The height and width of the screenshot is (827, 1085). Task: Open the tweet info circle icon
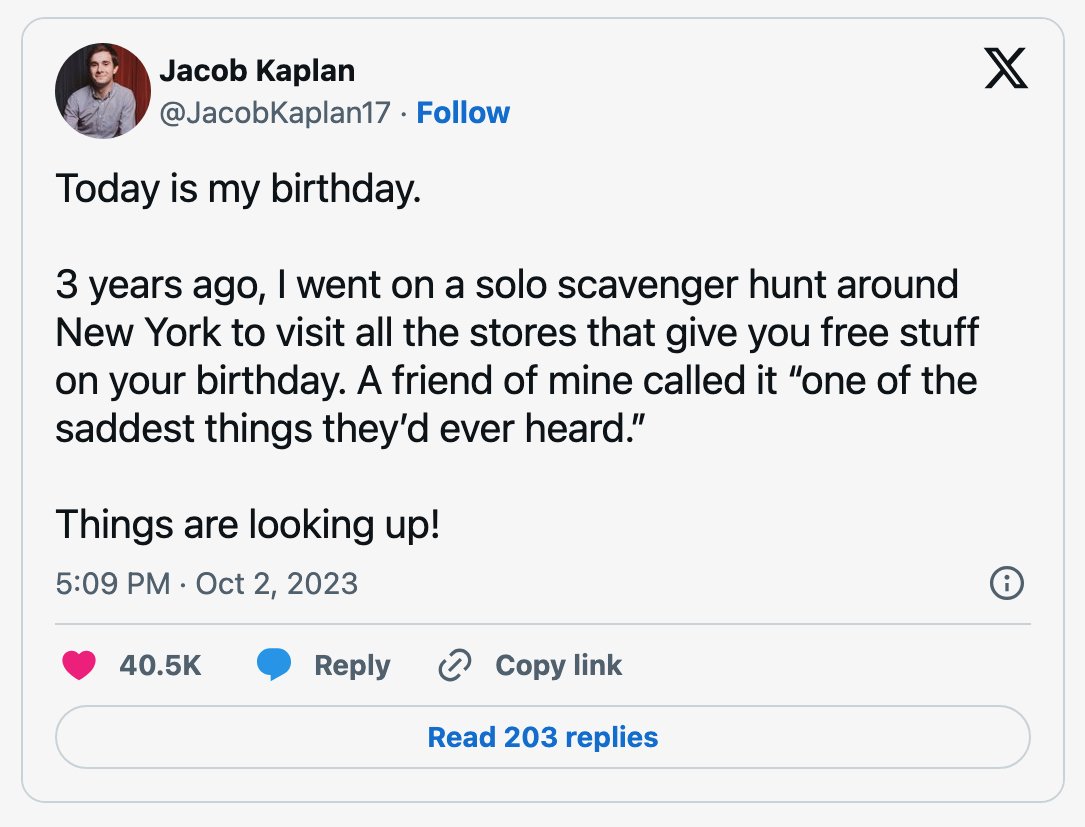pos(1006,583)
